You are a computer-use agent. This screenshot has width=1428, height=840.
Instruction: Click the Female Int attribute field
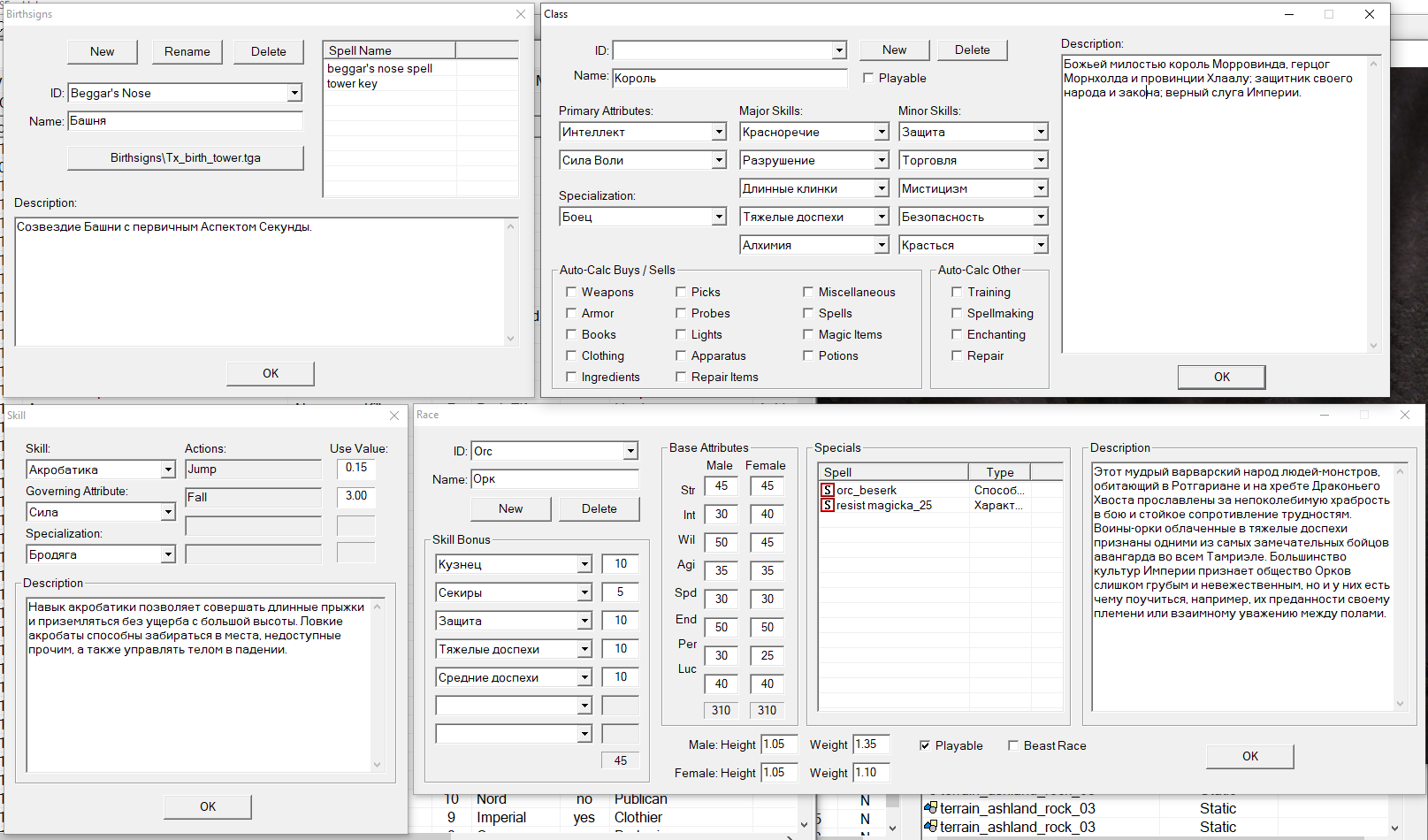coord(767,515)
